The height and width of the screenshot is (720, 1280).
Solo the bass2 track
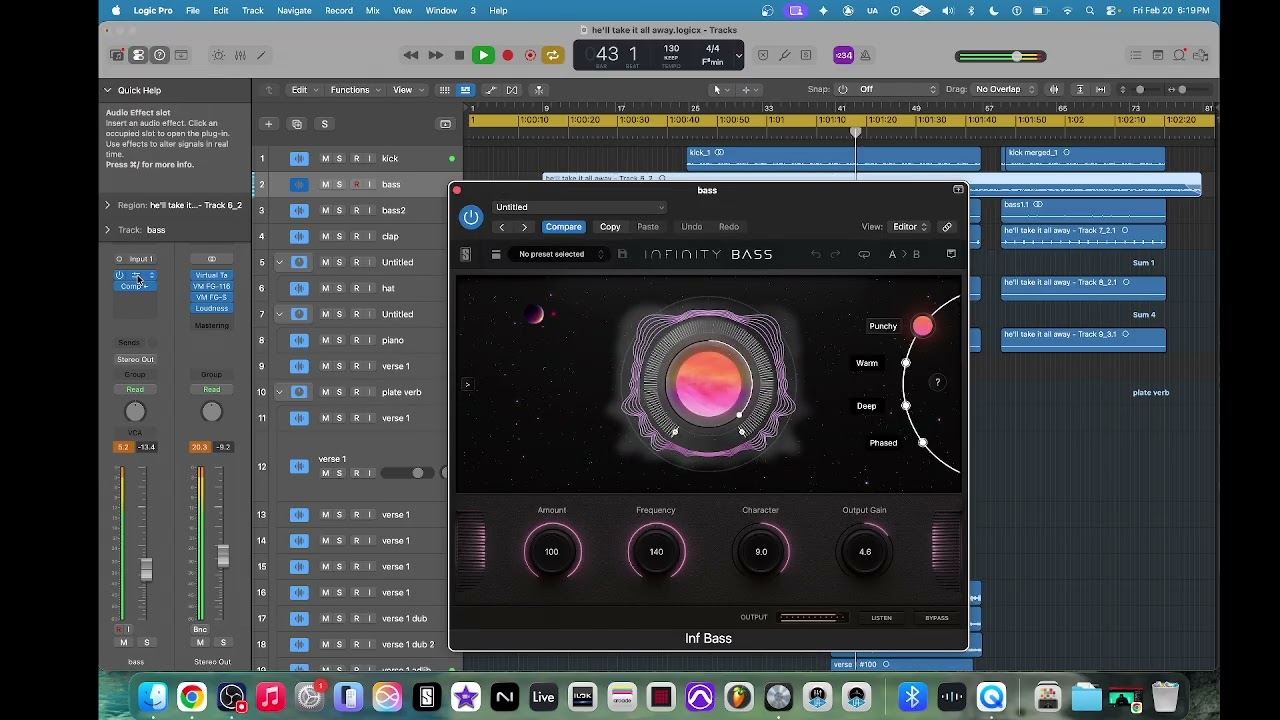pyautogui.click(x=339, y=210)
